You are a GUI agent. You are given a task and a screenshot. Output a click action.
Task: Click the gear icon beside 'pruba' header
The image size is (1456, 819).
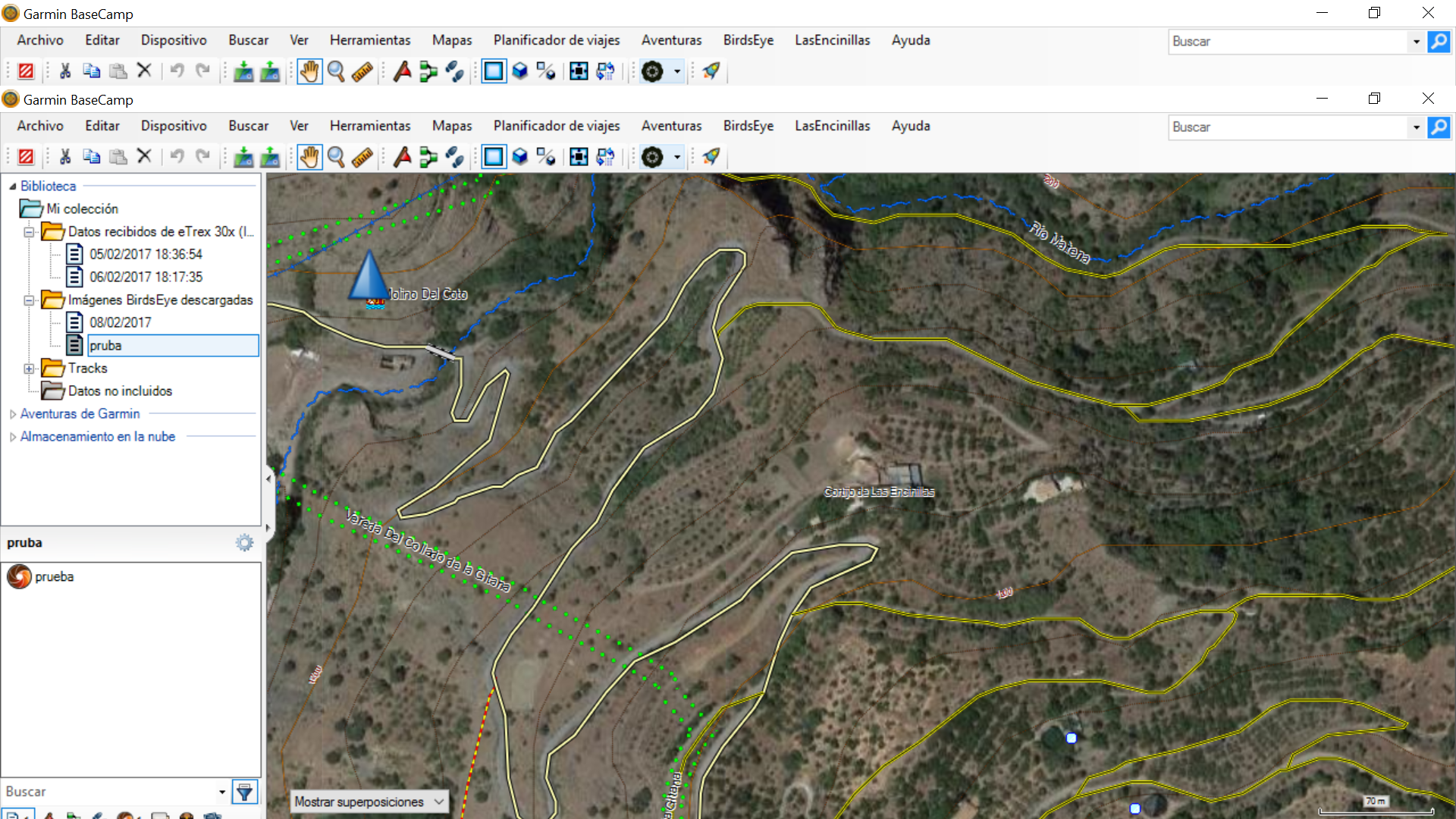coord(244,542)
